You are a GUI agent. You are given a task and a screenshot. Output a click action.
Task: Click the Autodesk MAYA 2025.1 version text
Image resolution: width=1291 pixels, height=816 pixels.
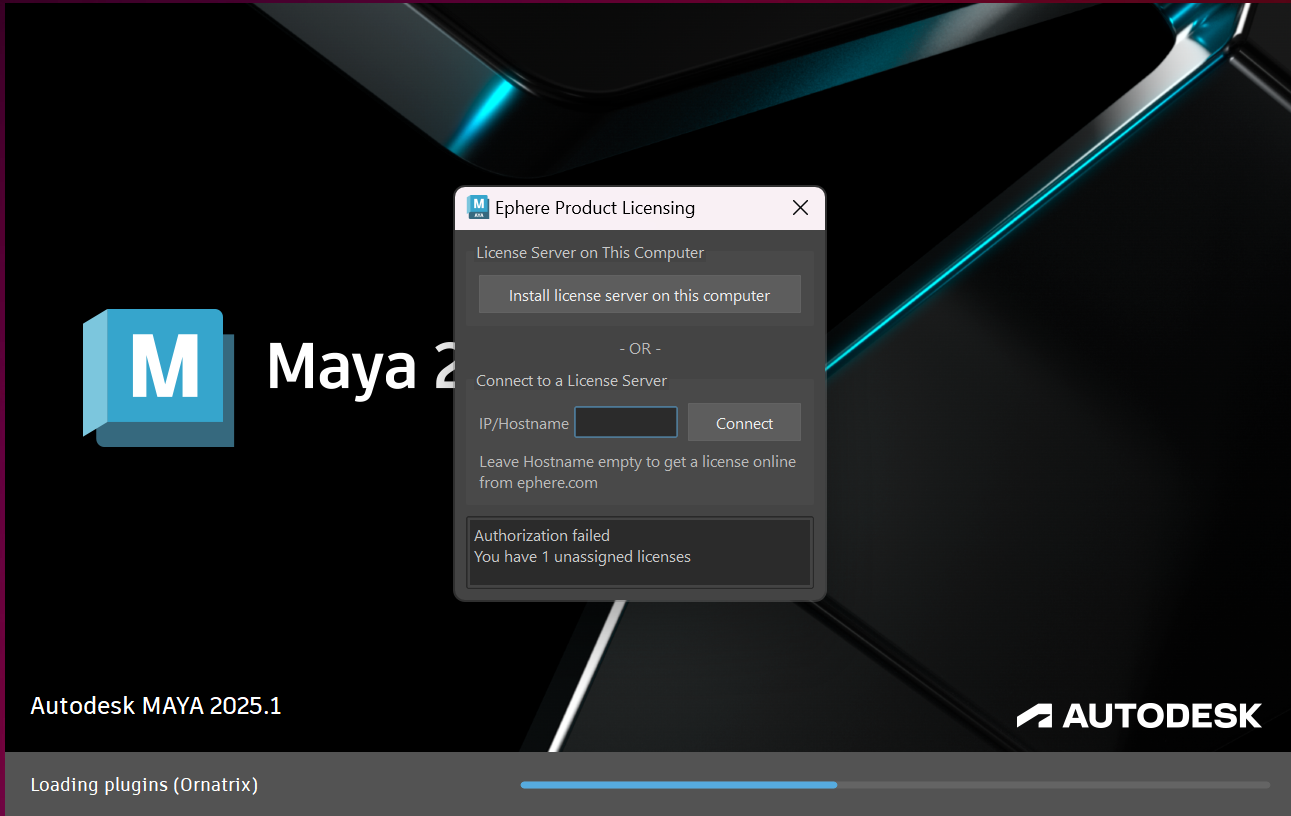click(156, 706)
